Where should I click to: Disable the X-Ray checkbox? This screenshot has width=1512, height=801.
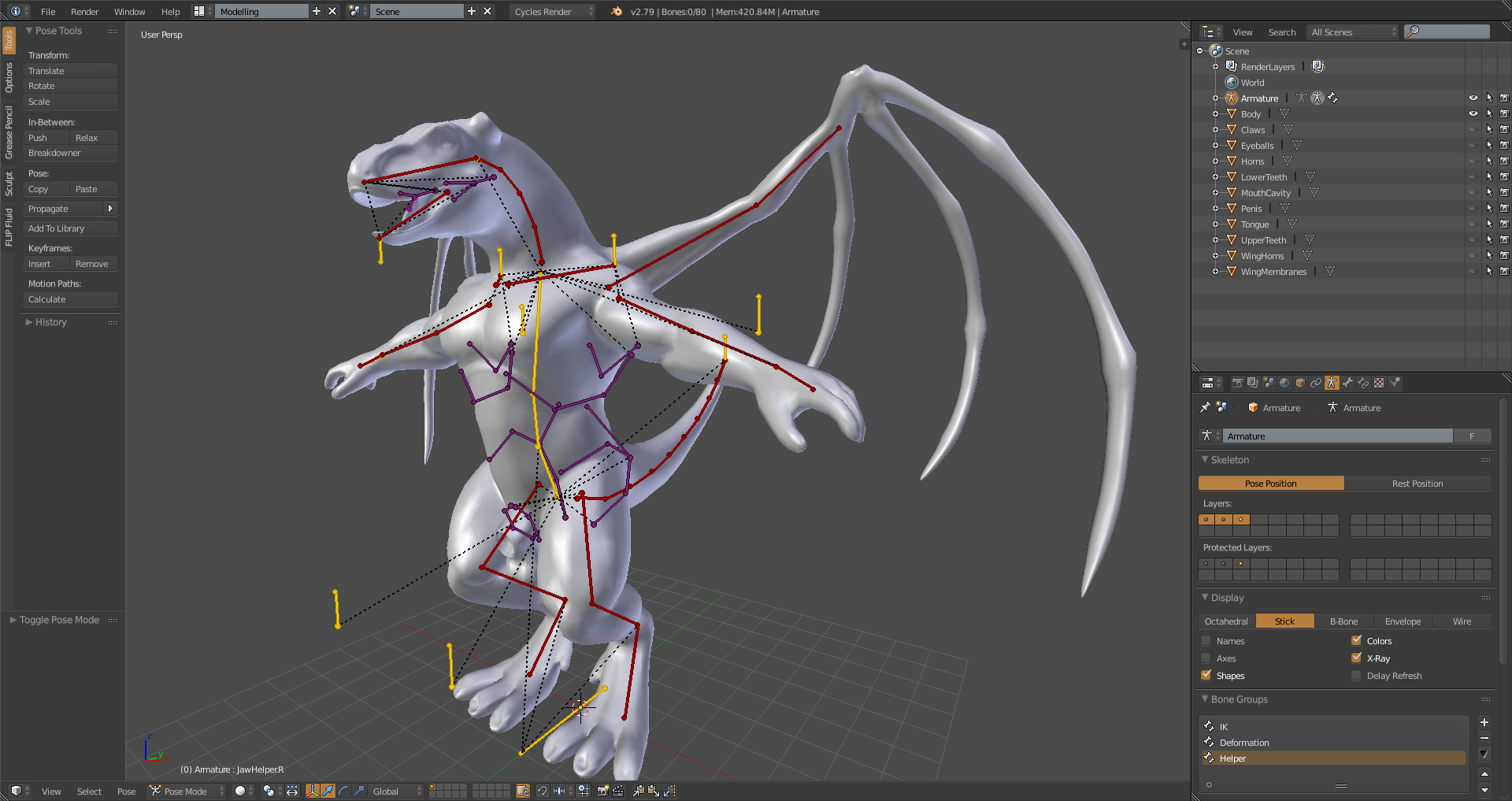[1356, 658]
